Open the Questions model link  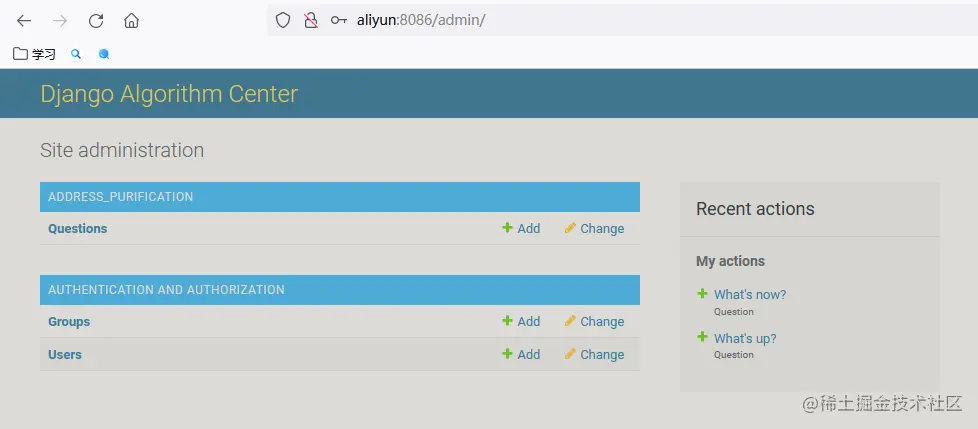[77, 229]
